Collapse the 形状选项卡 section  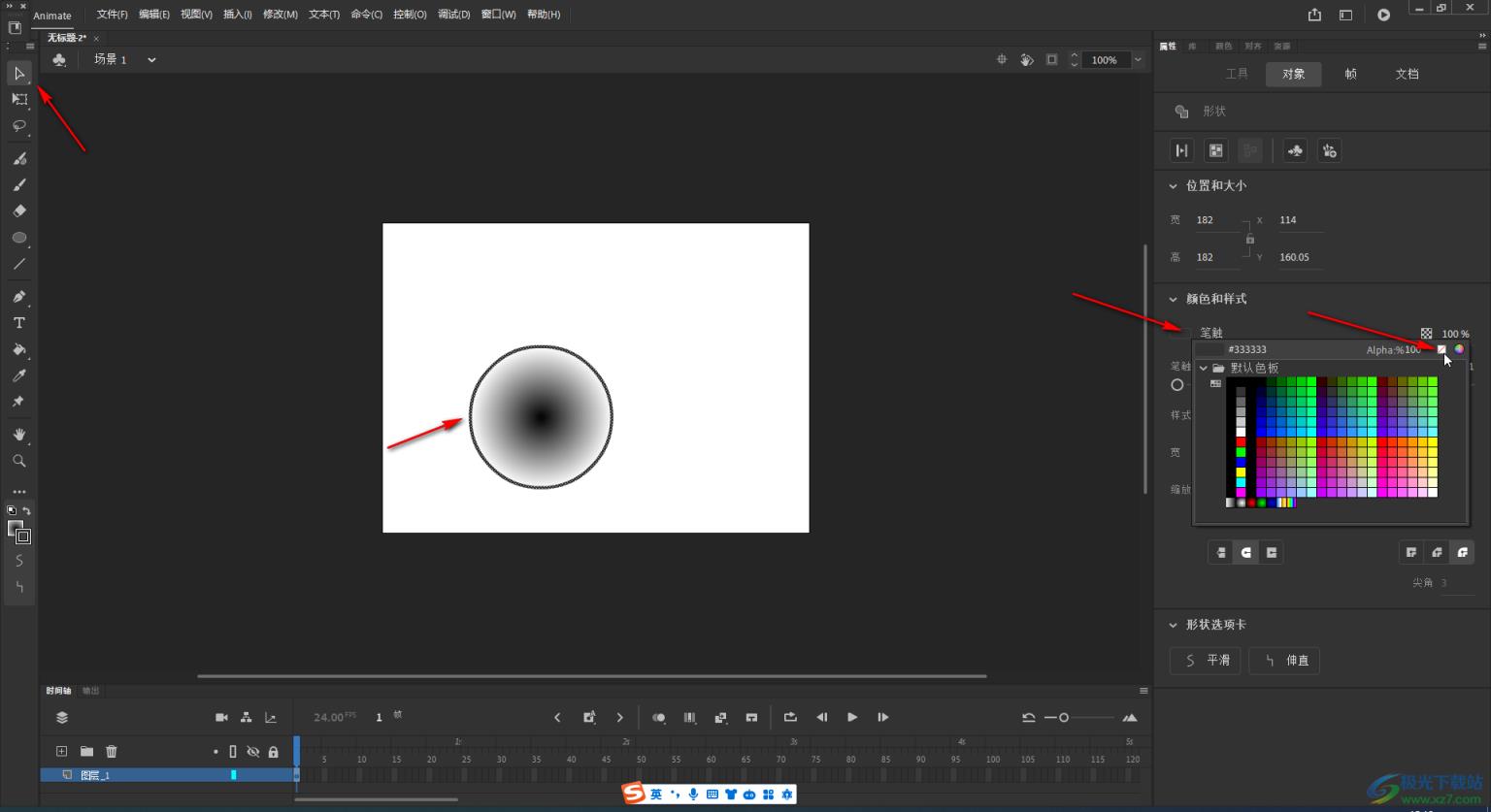click(x=1173, y=626)
